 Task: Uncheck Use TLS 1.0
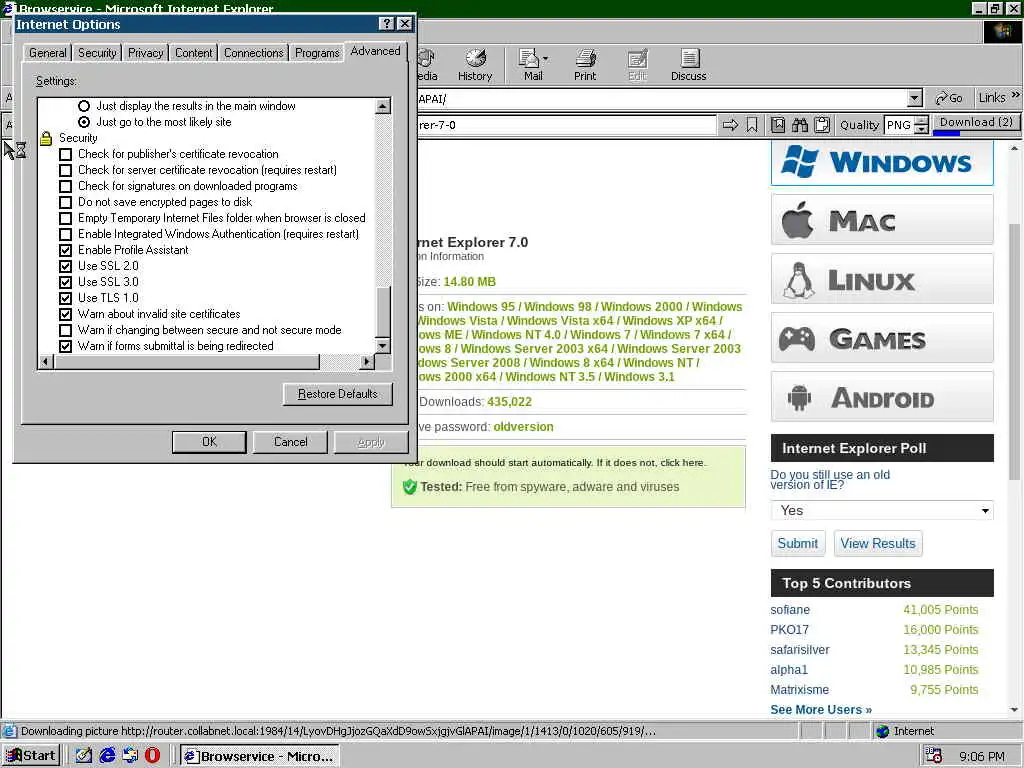[x=65, y=298]
